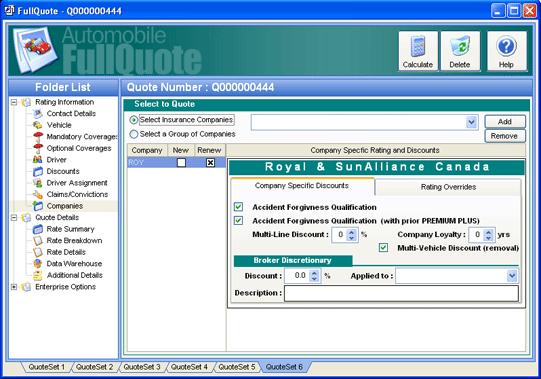Choose Select Insurance Companies radio button

pos(134,120)
